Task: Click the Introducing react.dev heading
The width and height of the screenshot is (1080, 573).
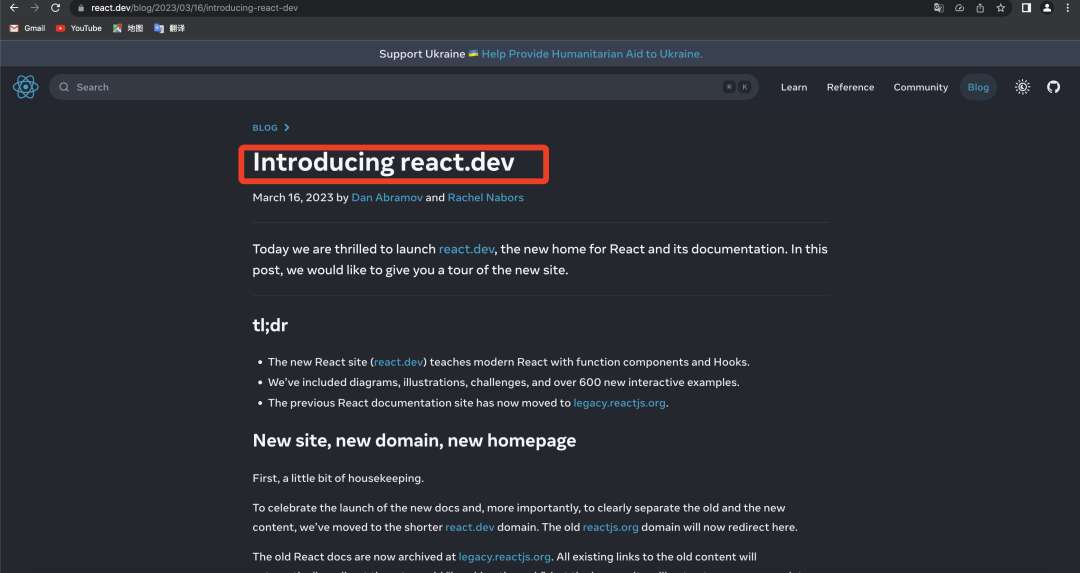Action: 384,163
